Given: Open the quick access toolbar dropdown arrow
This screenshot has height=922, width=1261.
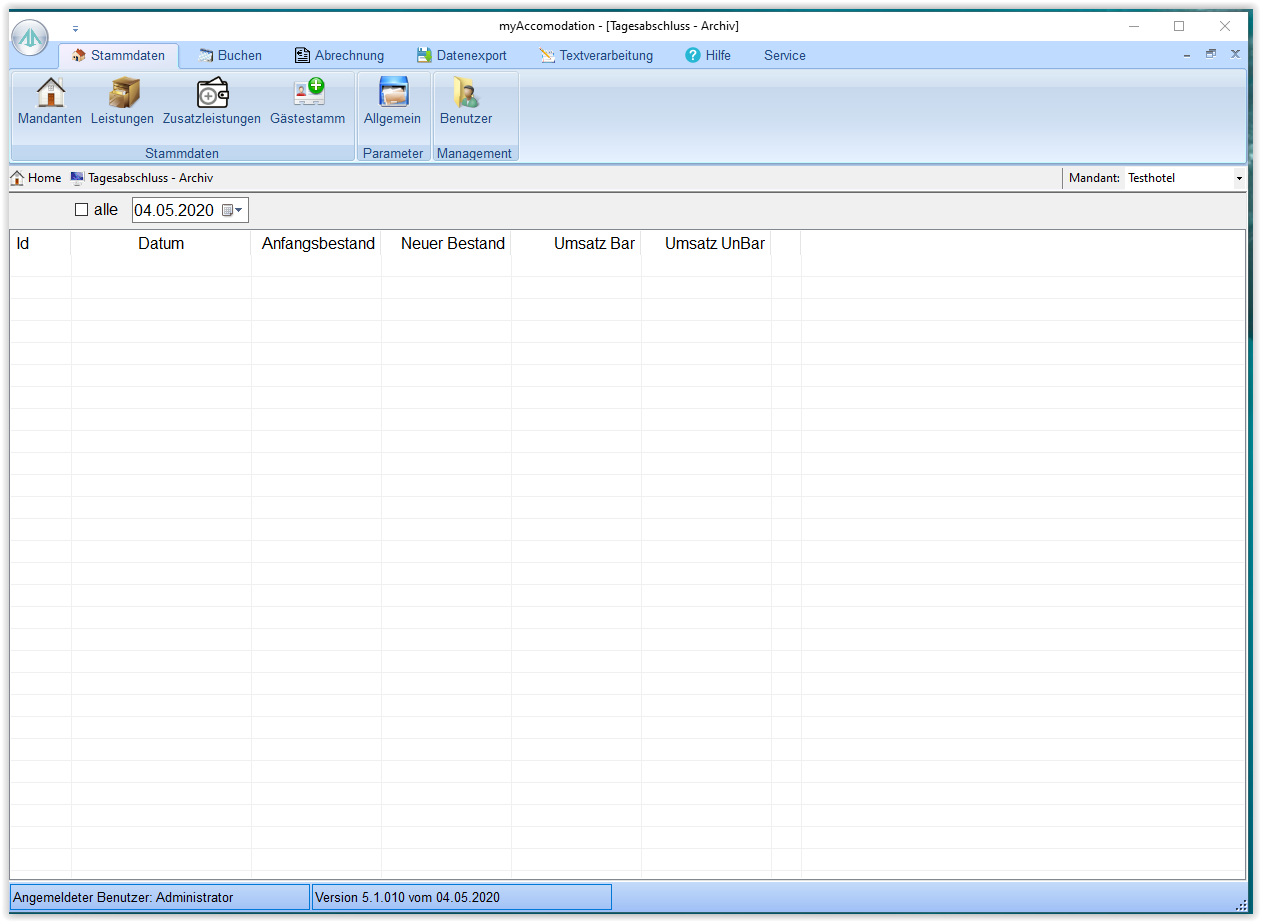Looking at the screenshot, I should coord(75,28).
